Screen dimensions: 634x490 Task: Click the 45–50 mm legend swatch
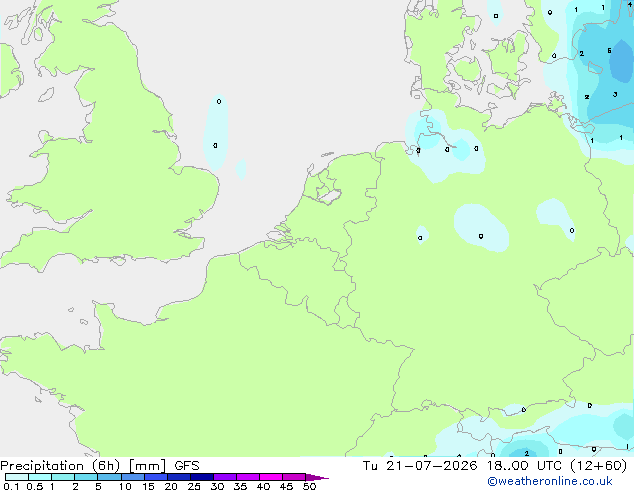tap(294, 477)
